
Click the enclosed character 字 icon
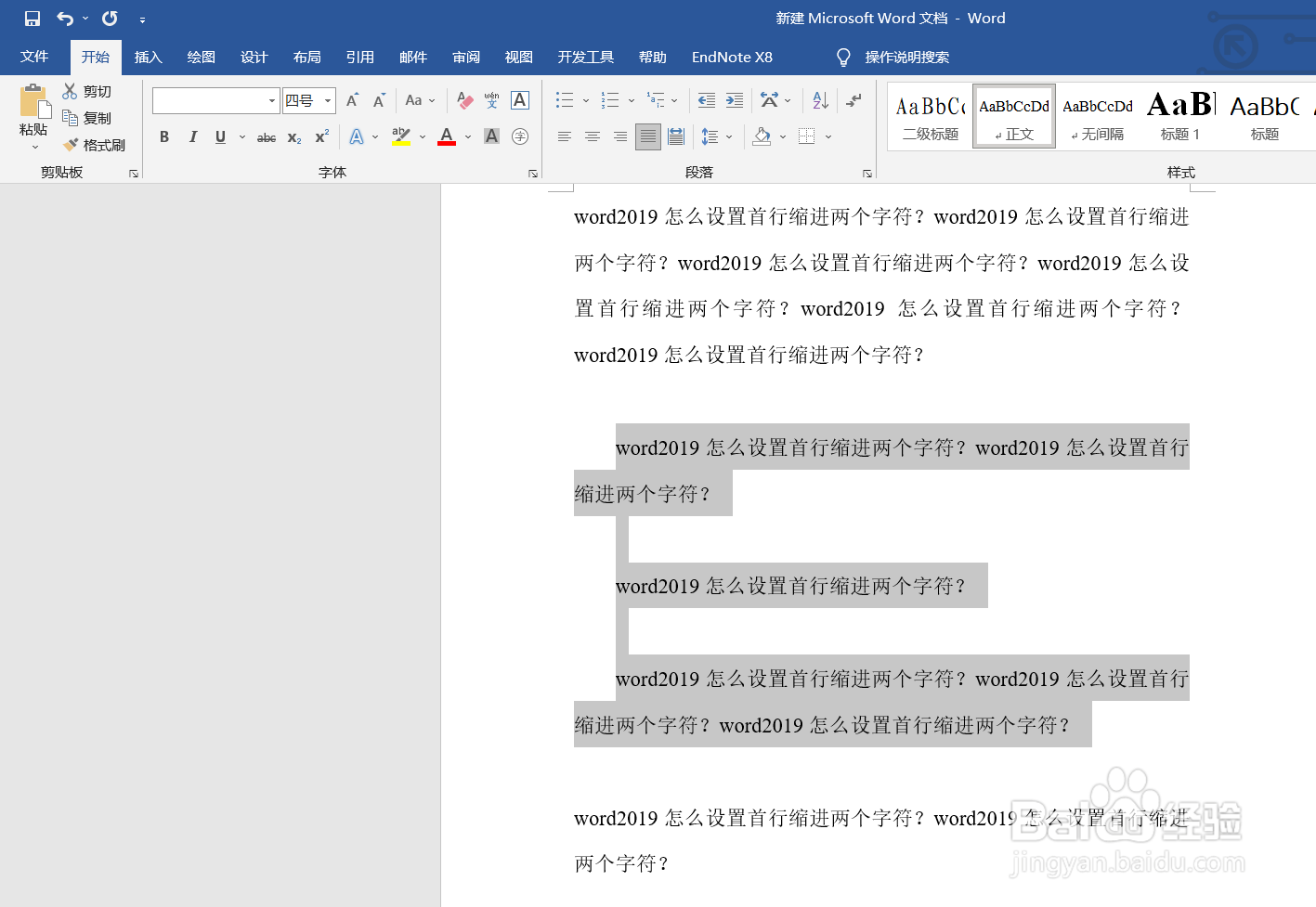click(520, 136)
